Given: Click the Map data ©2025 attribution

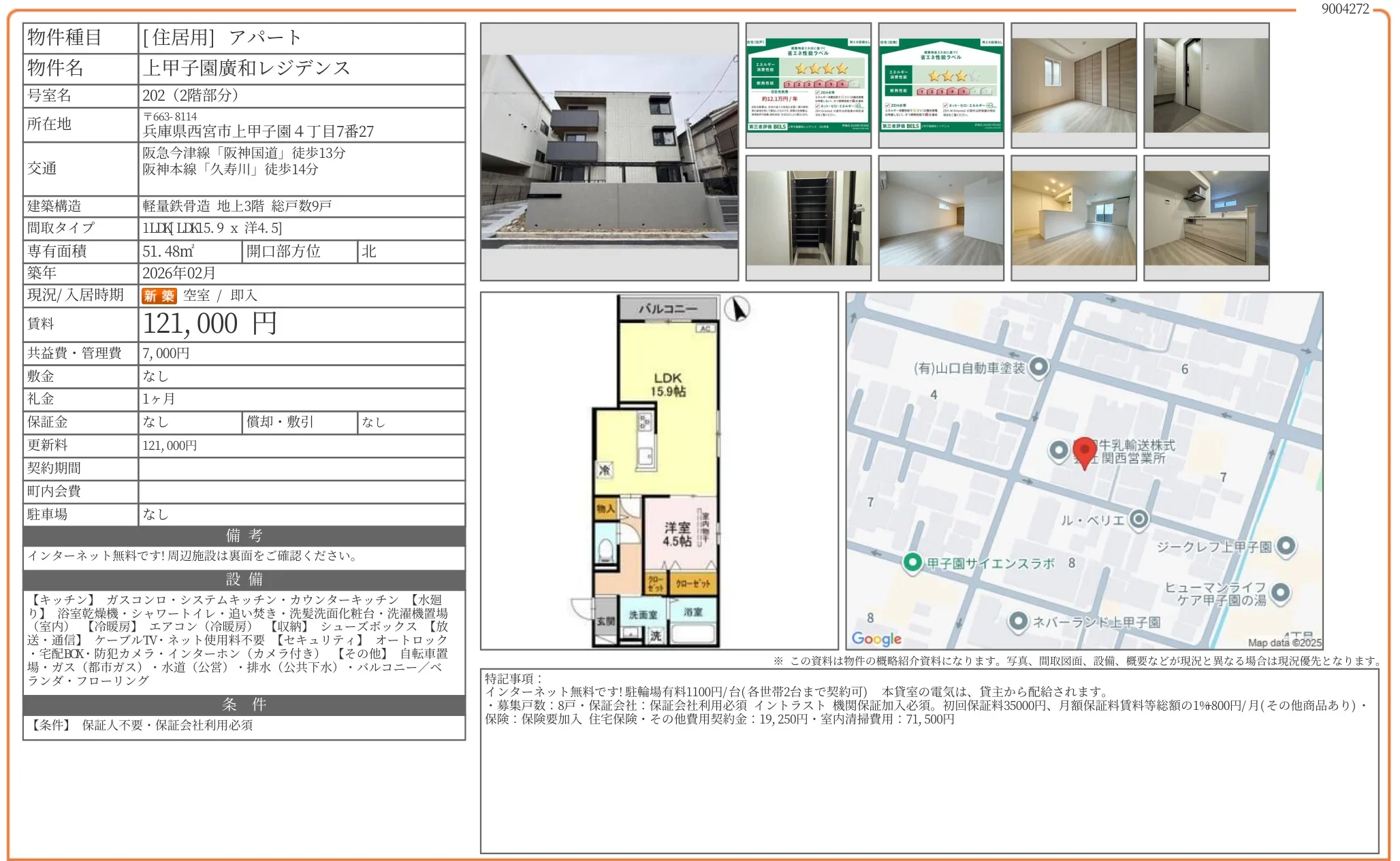Looking at the screenshot, I should coord(1284,640).
